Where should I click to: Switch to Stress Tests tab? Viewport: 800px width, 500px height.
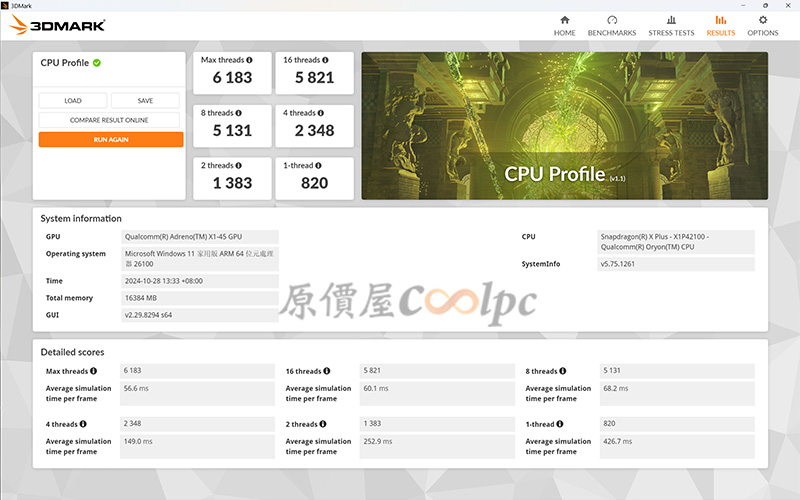tap(671, 26)
